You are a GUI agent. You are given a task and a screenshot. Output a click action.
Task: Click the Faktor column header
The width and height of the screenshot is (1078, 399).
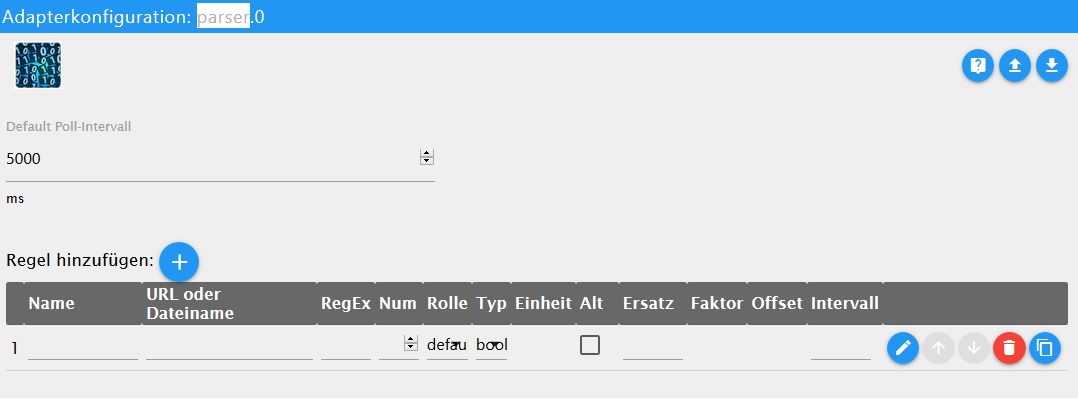[717, 303]
